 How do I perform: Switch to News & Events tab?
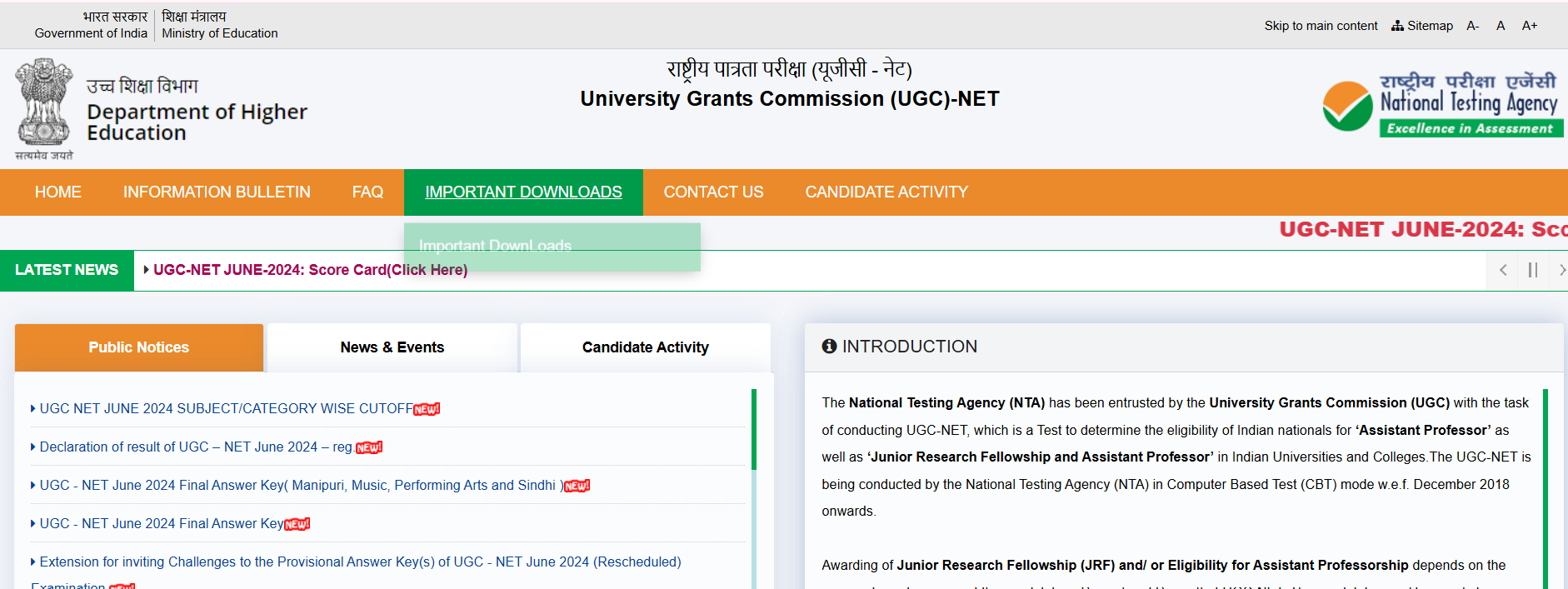click(392, 347)
